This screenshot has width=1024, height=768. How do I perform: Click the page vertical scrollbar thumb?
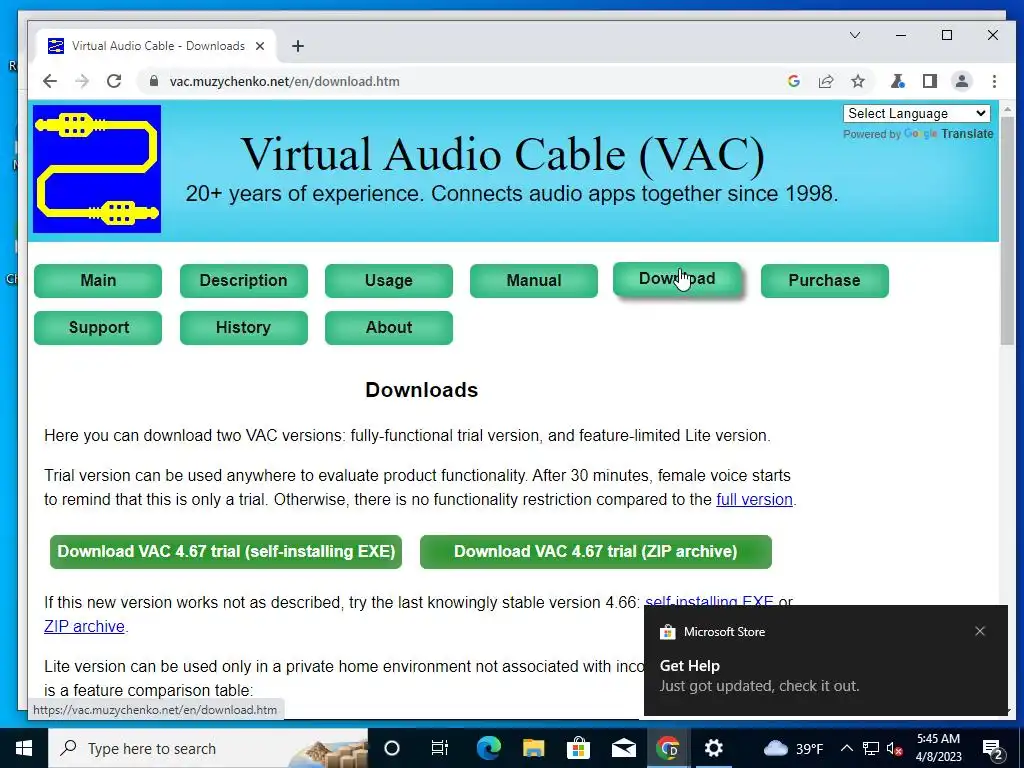click(1006, 230)
